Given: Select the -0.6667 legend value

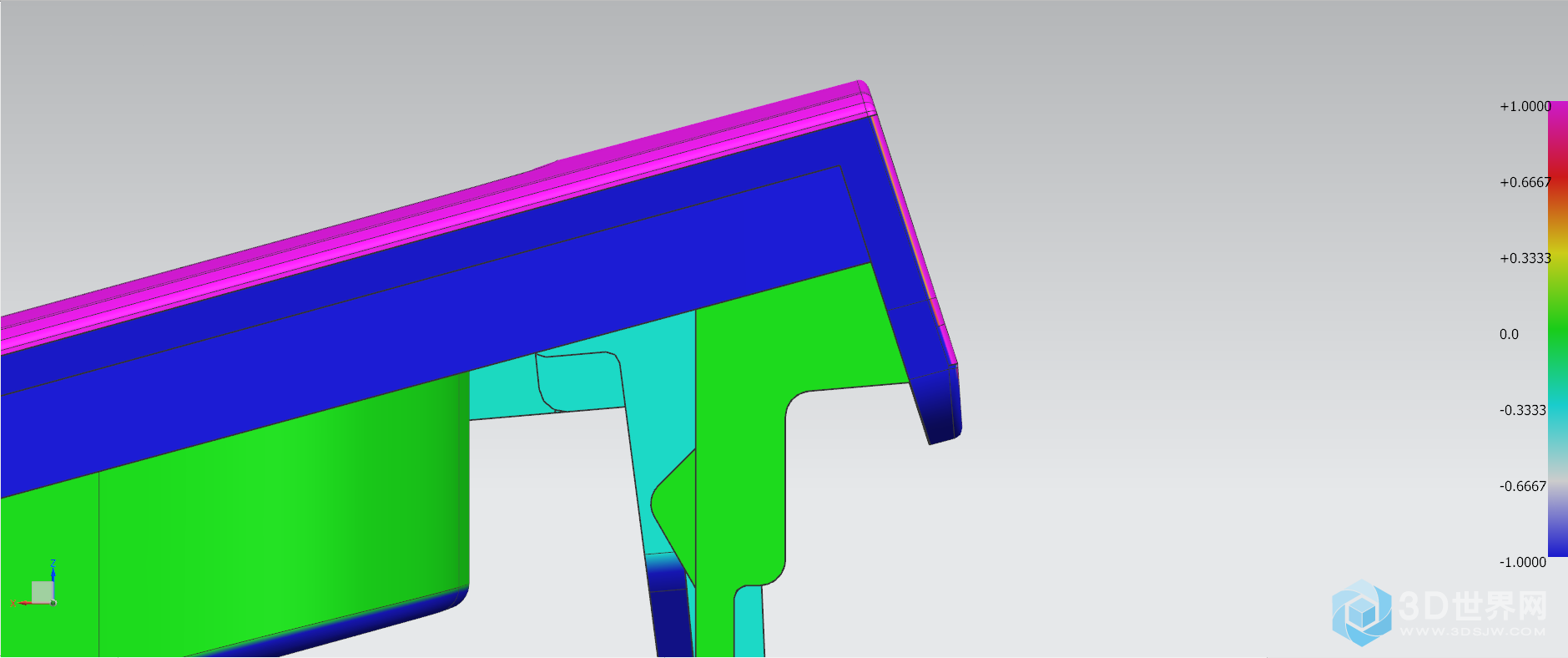Looking at the screenshot, I should [1522, 486].
